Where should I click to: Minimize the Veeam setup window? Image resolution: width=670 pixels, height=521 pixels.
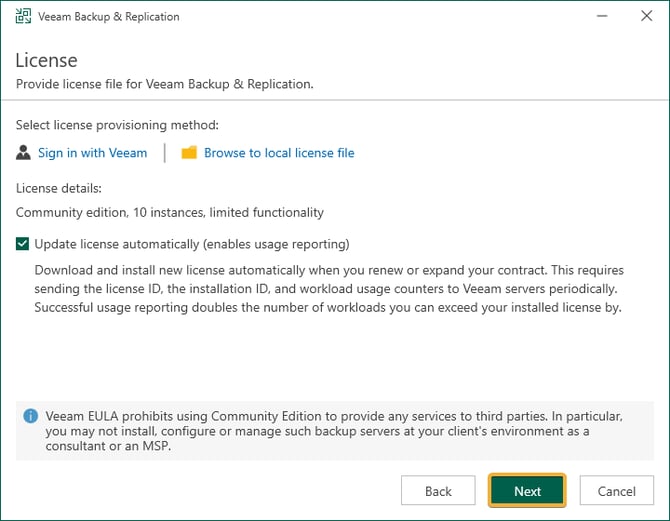(x=602, y=16)
